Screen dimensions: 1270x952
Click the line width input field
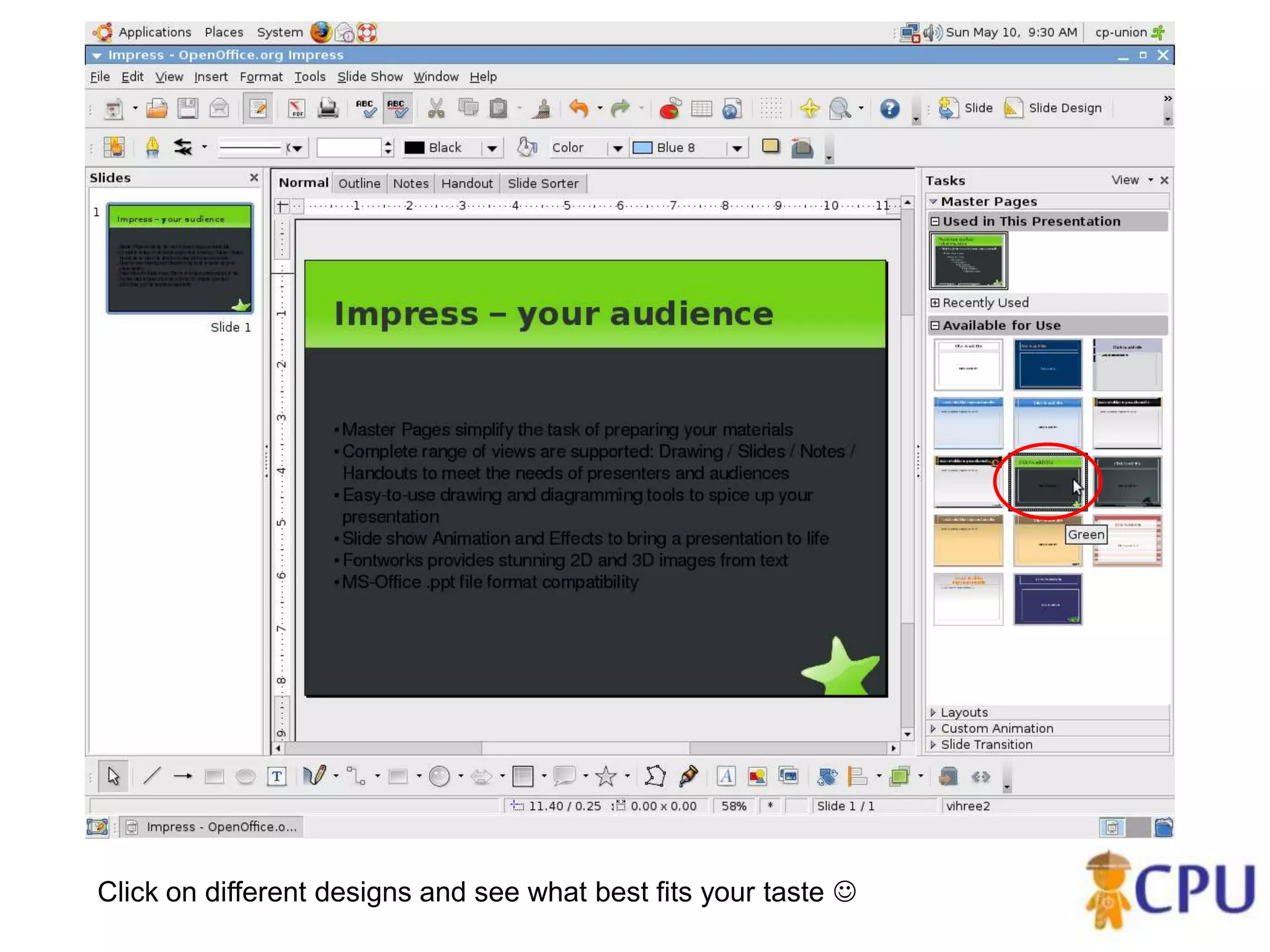pyautogui.click(x=349, y=148)
